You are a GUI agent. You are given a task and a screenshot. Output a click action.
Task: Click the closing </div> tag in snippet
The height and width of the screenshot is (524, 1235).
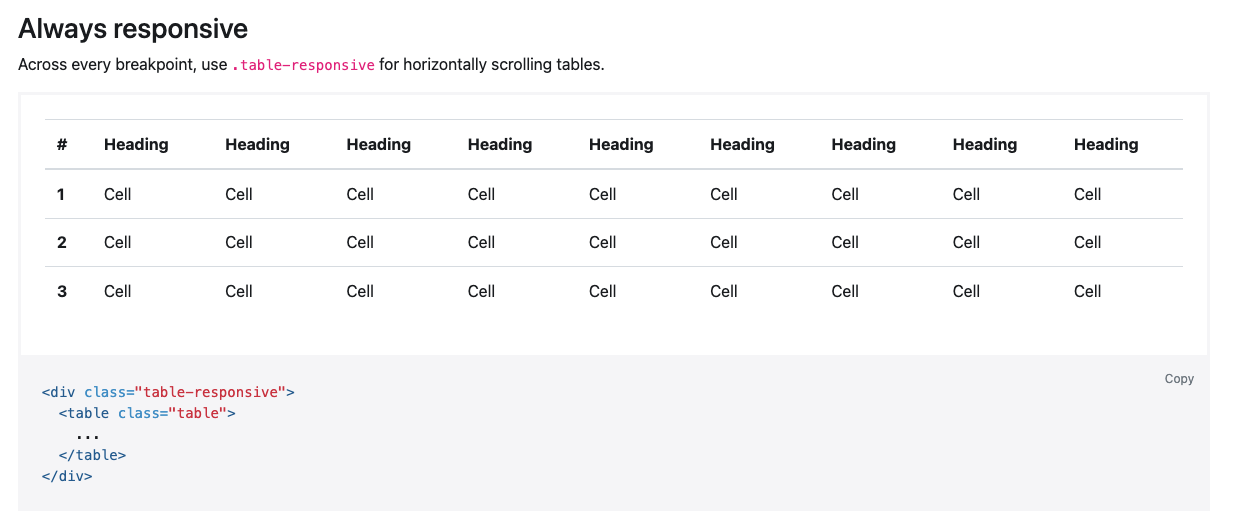[67, 476]
